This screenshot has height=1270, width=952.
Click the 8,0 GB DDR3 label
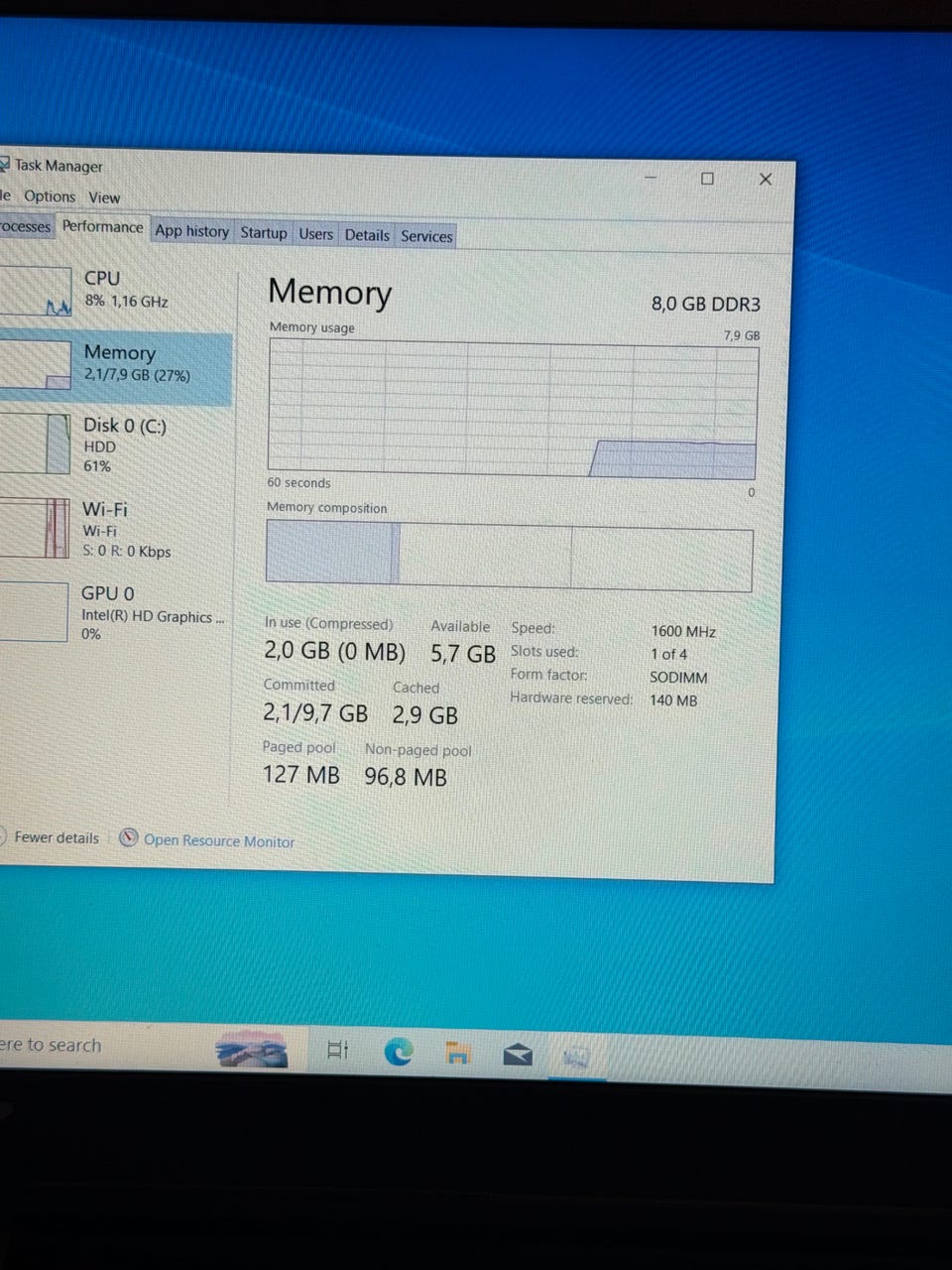(705, 304)
